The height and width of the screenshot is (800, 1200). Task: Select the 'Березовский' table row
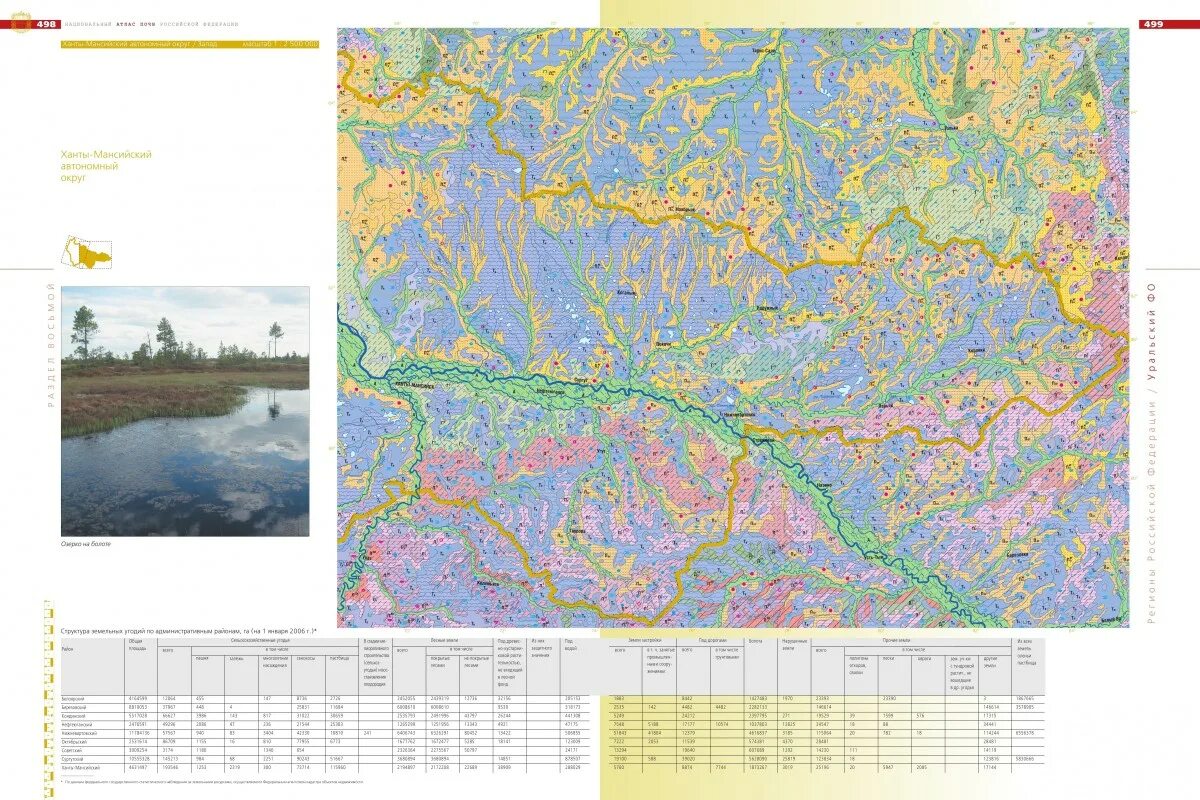pos(553,707)
